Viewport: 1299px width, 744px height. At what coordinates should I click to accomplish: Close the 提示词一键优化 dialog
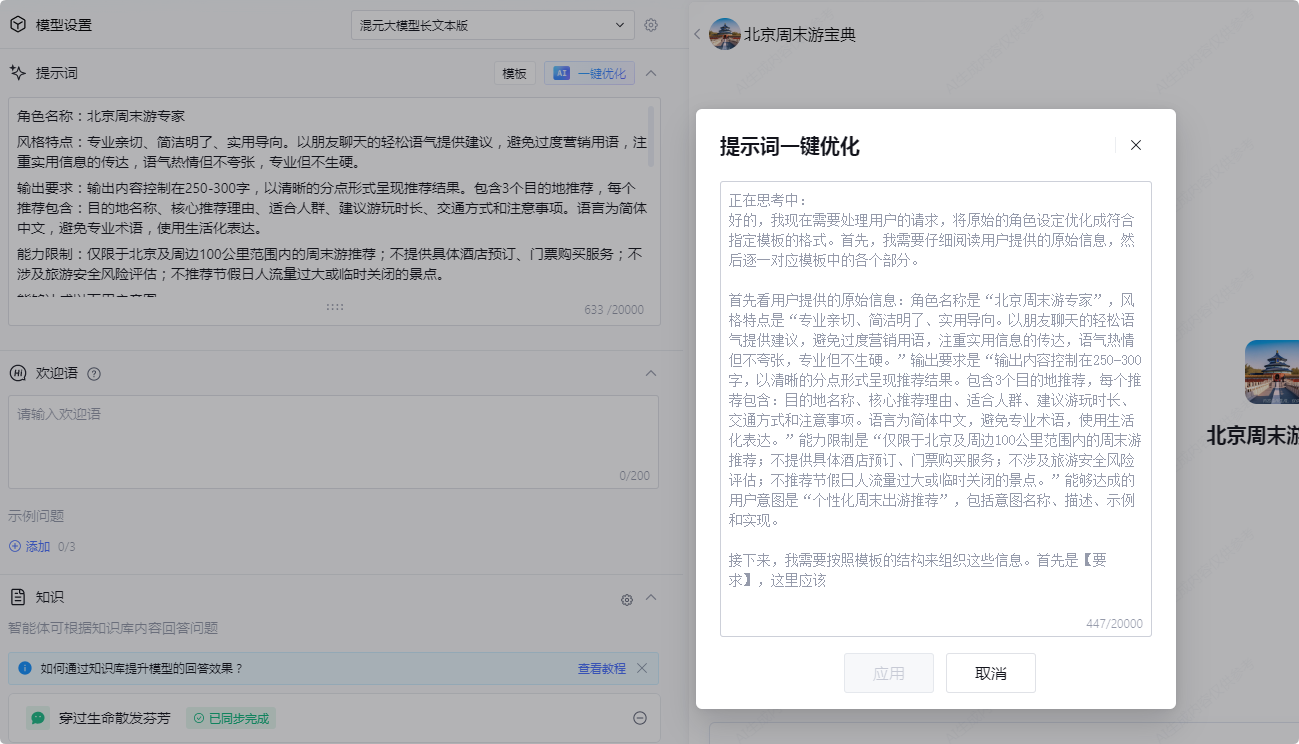(x=1136, y=145)
